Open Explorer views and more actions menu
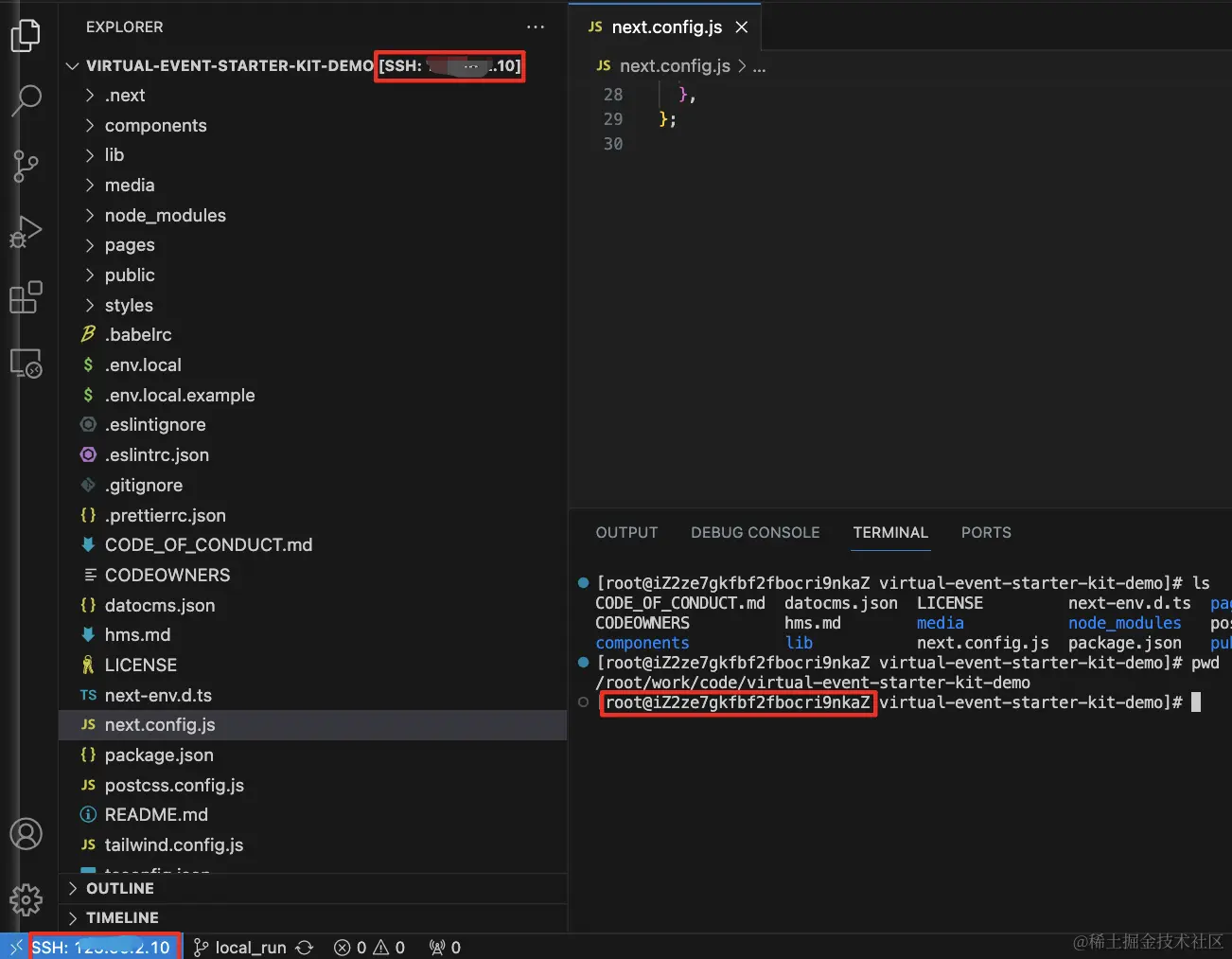 536,27
